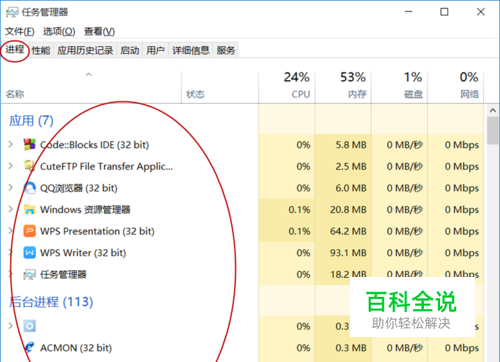The width and height of the screenshot is (500, 362).
Task: Expand the Windows 资源管理器 row
Action: [x=11, y=209]
